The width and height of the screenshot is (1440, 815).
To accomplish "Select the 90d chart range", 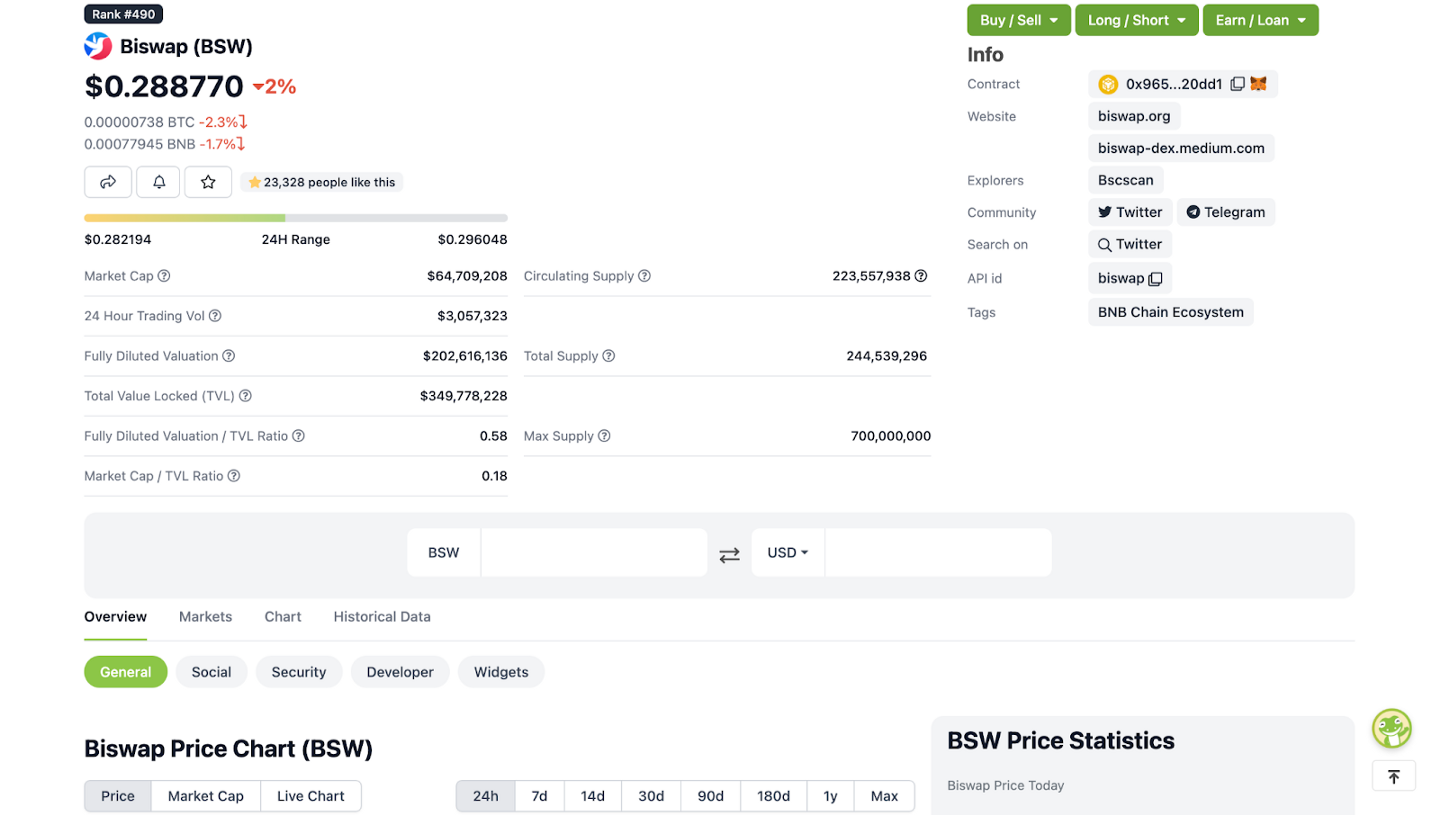I will pyautogui.click(x=711, y=796).
